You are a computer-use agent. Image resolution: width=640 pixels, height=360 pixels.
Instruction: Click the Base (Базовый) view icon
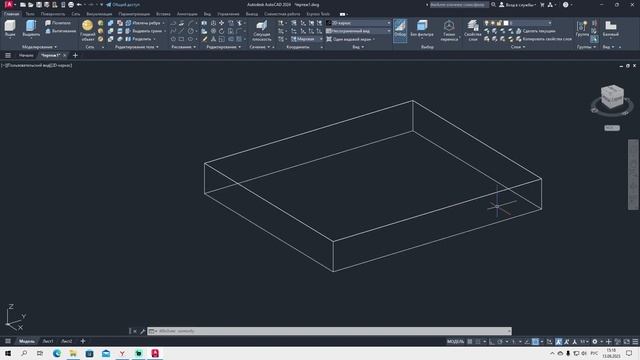click(611, 26)
